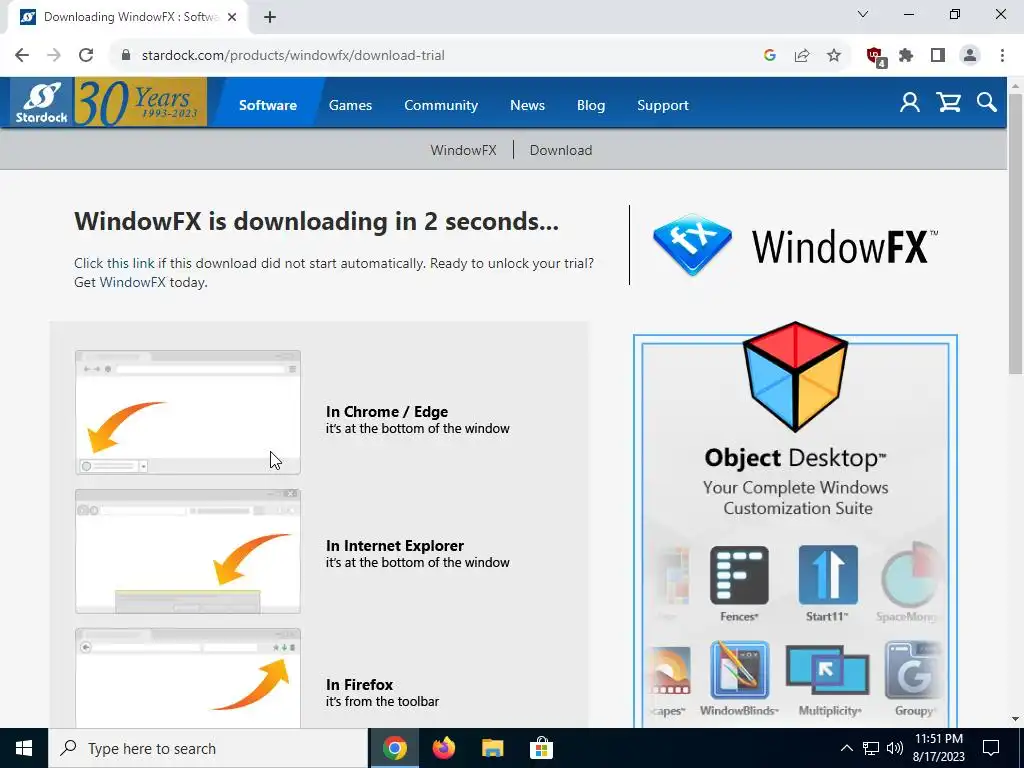
Task: Open the News menu item
Action: click(x=527, y=105)
